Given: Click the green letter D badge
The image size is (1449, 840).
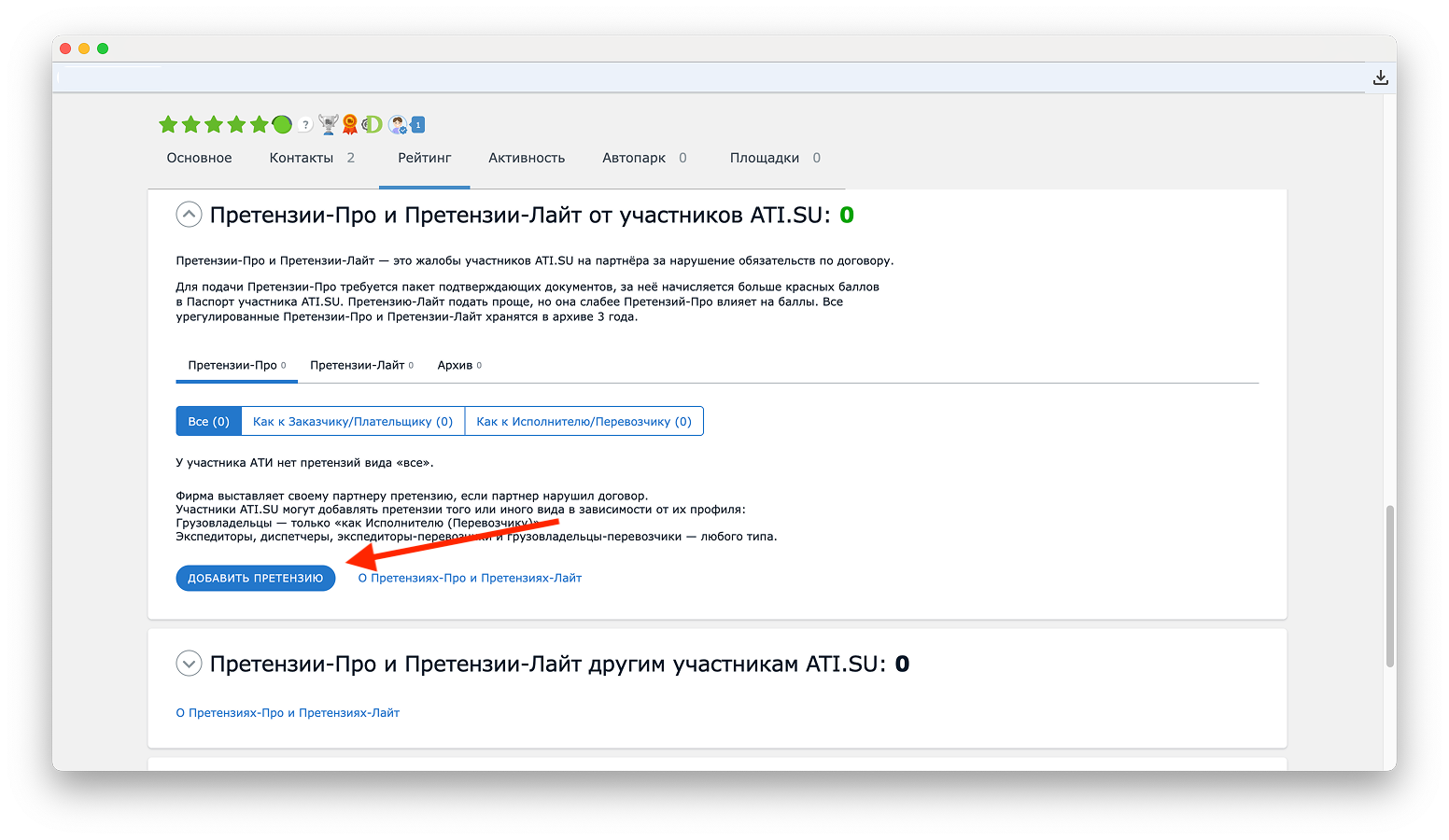Looking at the screenshot, I should coord(373,124).
